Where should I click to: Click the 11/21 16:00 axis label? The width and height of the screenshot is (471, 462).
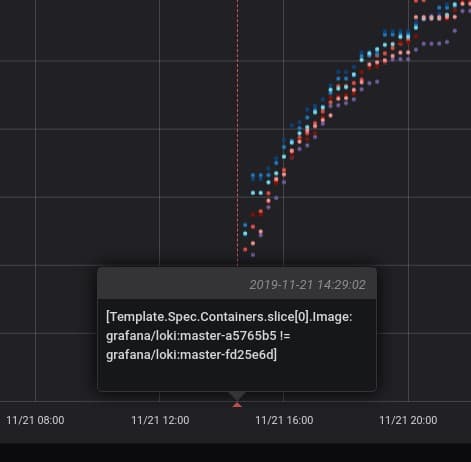pyautogui.click(x=284, y=420)
